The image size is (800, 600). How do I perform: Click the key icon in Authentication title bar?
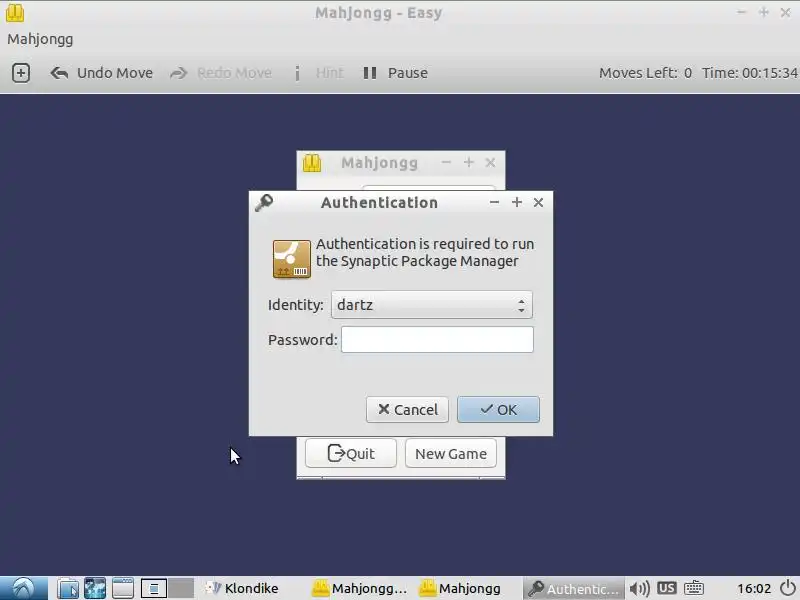tap(264, 203)
